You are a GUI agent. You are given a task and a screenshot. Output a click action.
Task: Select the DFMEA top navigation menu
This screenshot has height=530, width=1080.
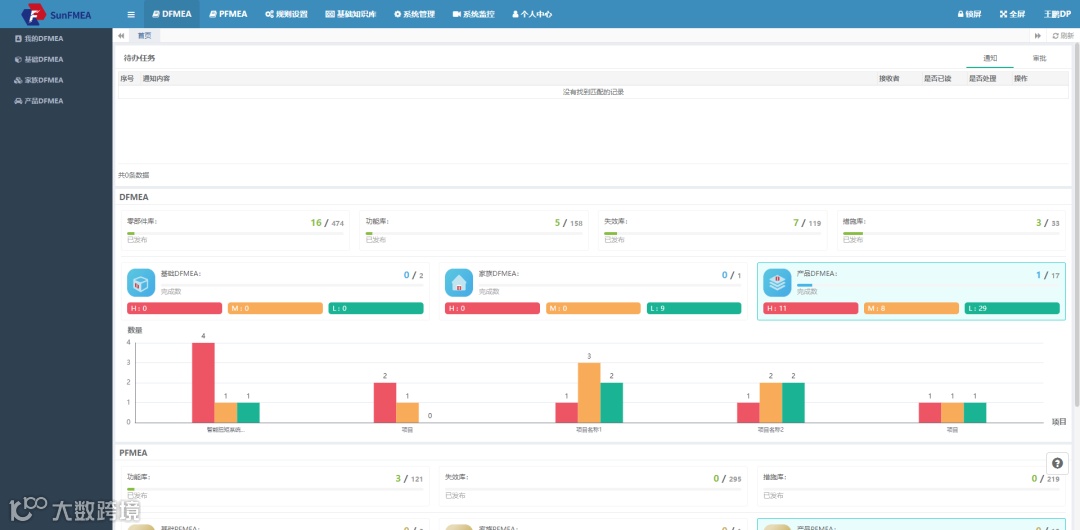(172, 14)
